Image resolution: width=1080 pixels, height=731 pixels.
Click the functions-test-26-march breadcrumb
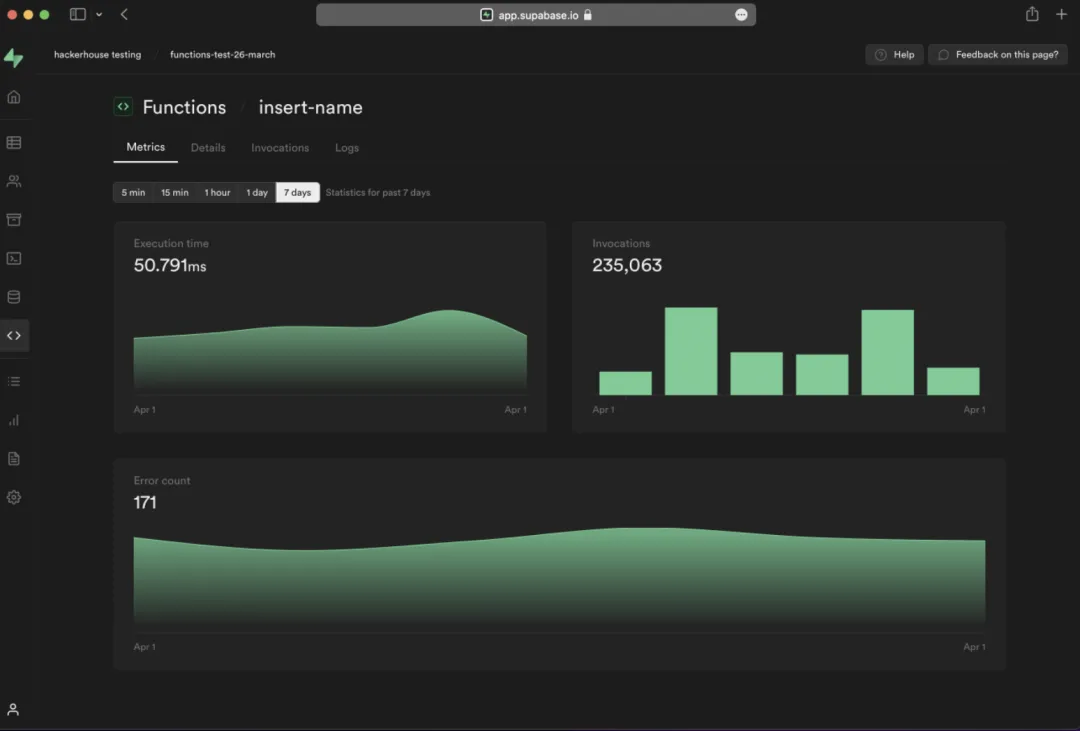coord(222,55)
